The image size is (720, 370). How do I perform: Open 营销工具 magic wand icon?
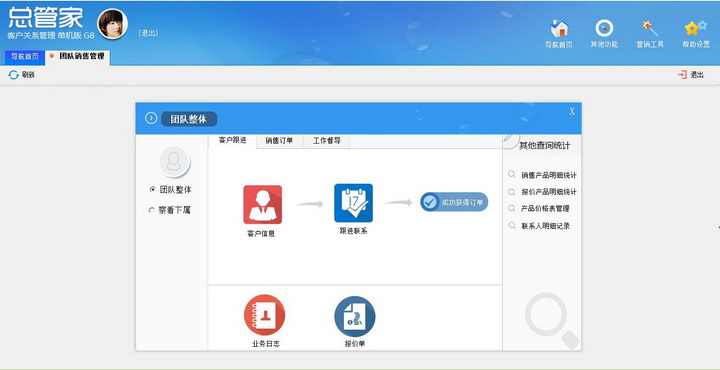coord(650,28)
